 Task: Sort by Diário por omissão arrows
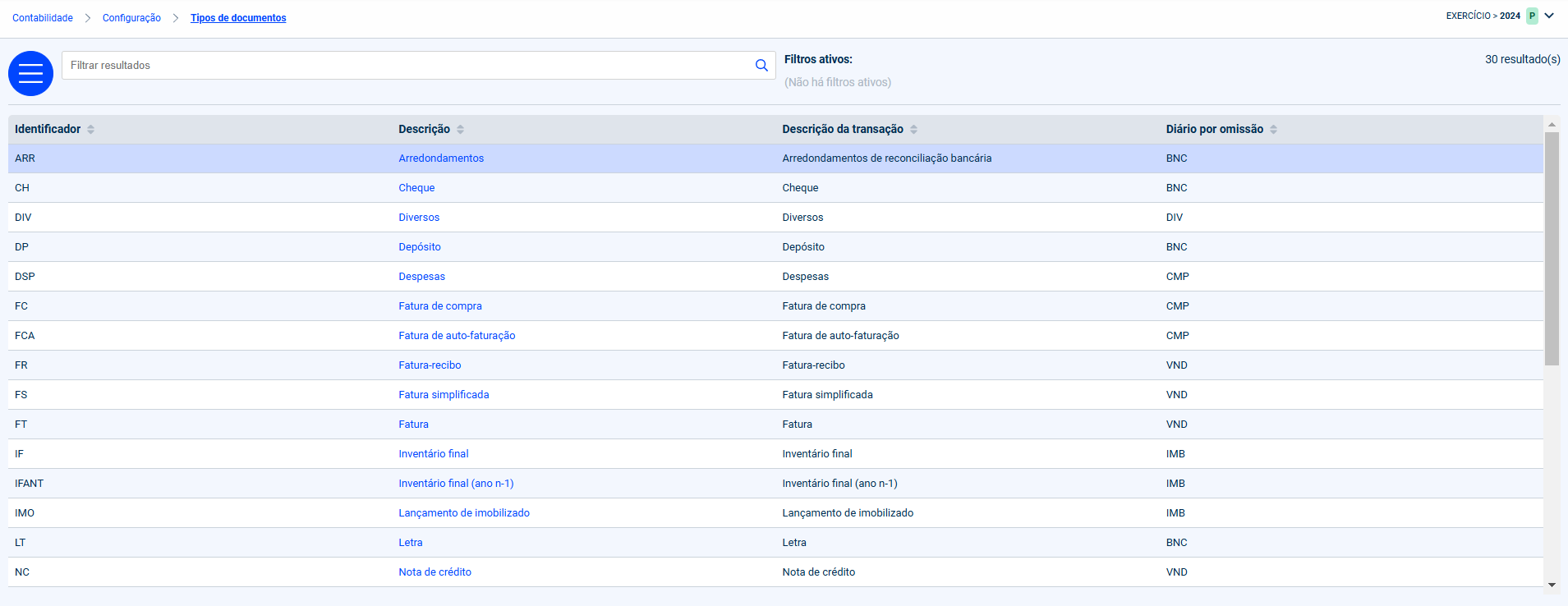point(1274,130)
